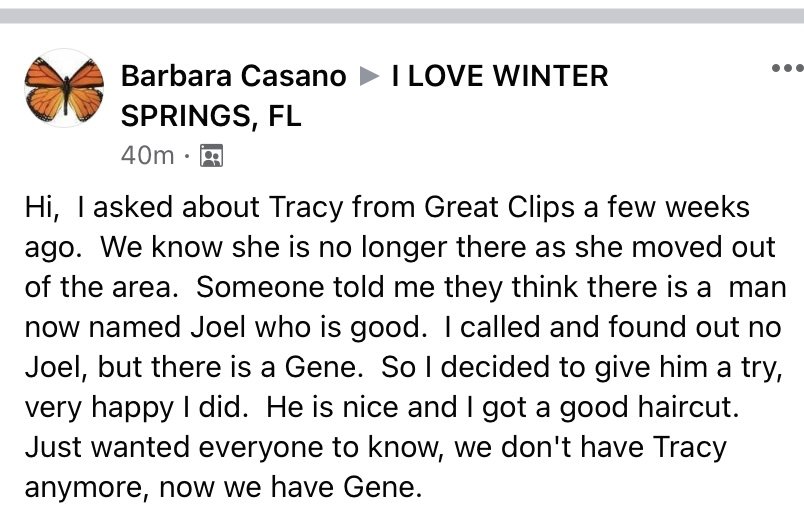Click the words good haircut in post
The width and height of the screenshot is (804, 525).
tap(649, 408)
